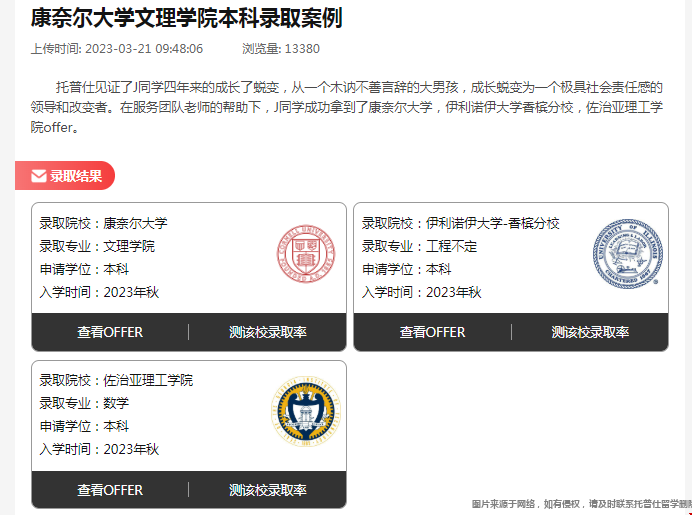Screen dimensions: 692x515
Task: Click 入学时间：2023年秋 in Illinois card
Action: click(421, 292)
